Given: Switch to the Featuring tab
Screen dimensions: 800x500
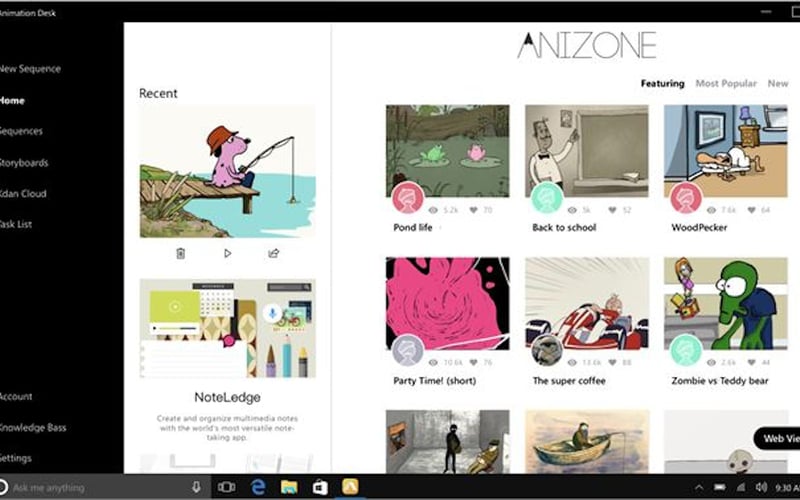Looking at the screenshot, I should click(662, 83).
